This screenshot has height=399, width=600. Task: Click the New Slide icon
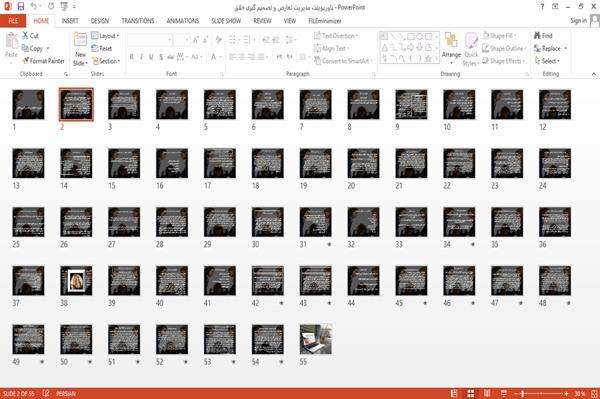[x=80, y=40]
